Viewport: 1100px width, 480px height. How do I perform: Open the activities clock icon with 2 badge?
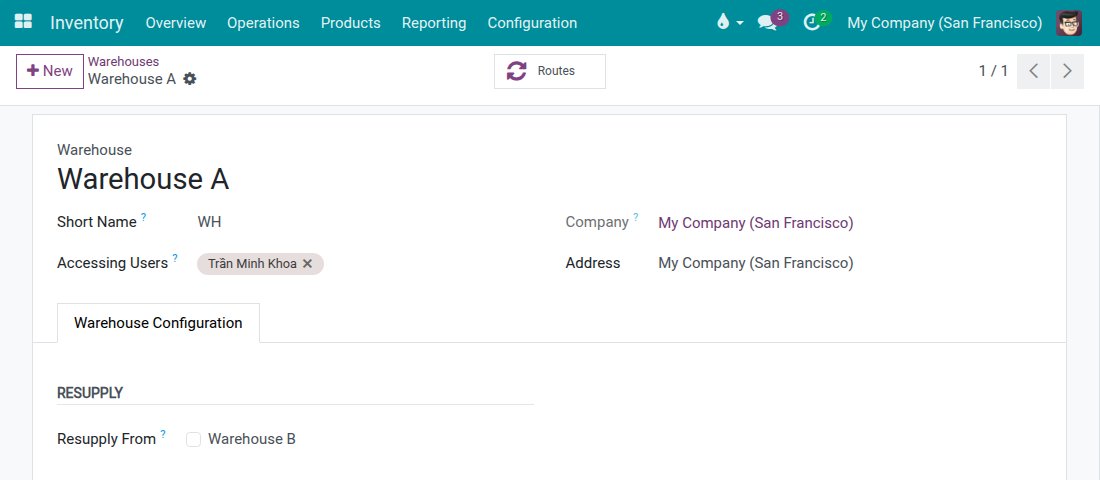coord(812,23)
